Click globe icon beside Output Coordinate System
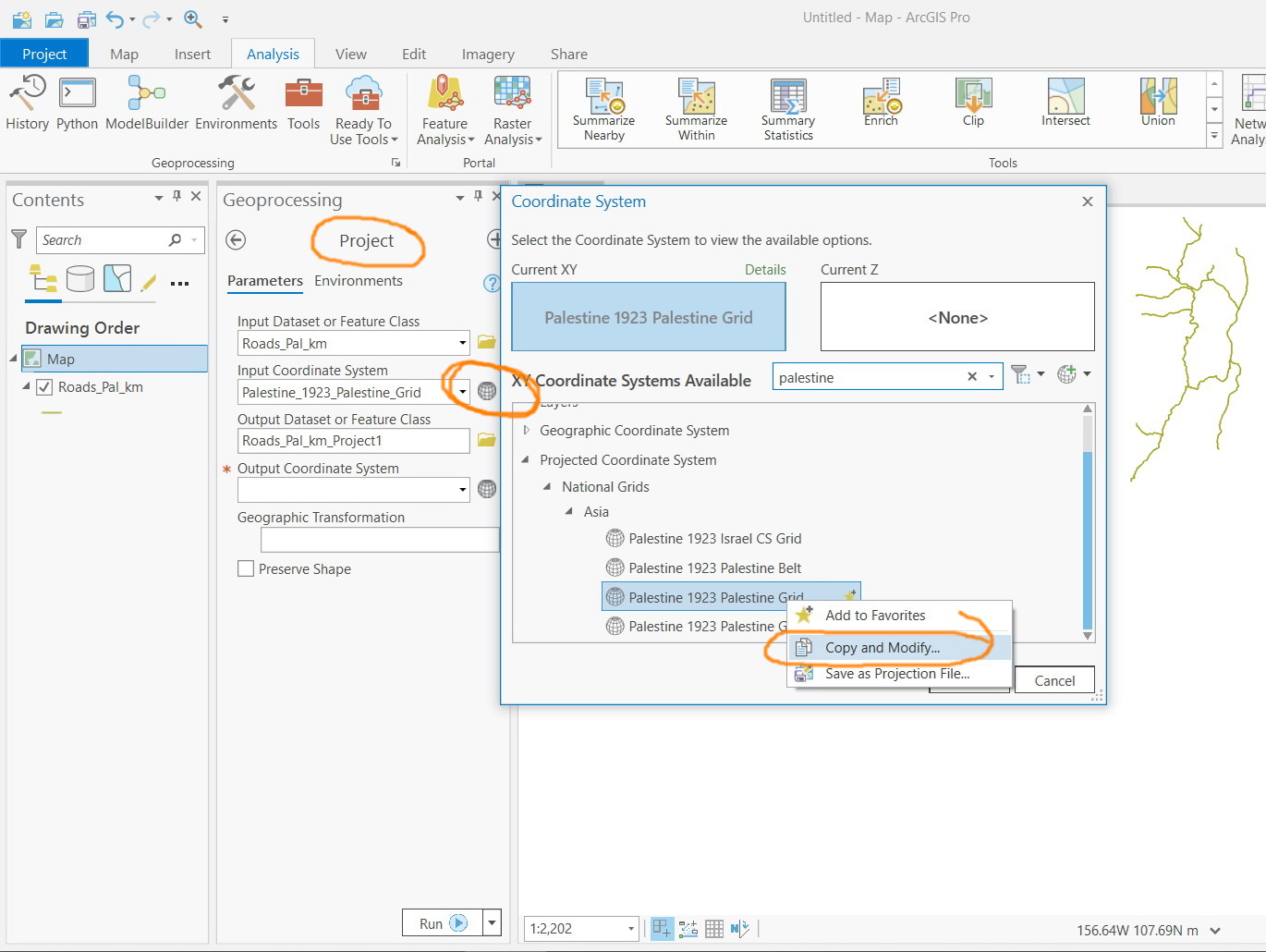 (x=487, y=489)
